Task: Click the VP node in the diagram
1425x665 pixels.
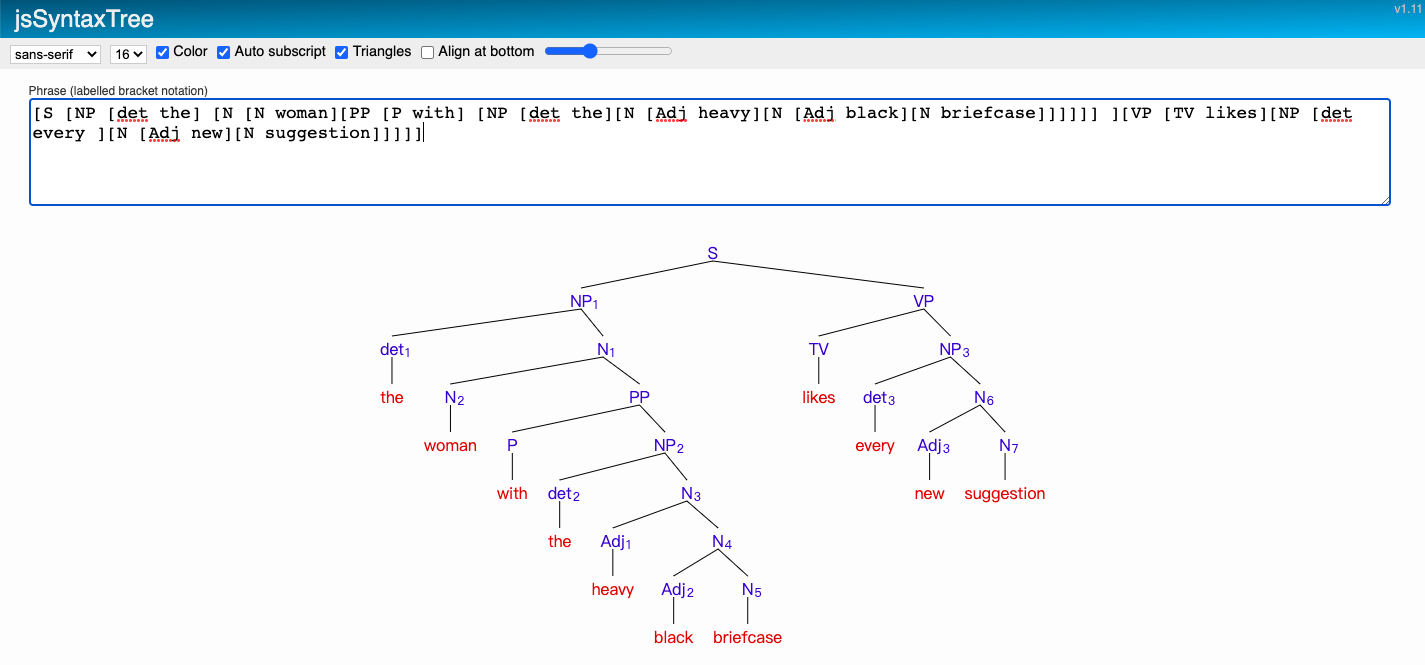Action: point(923,301)
